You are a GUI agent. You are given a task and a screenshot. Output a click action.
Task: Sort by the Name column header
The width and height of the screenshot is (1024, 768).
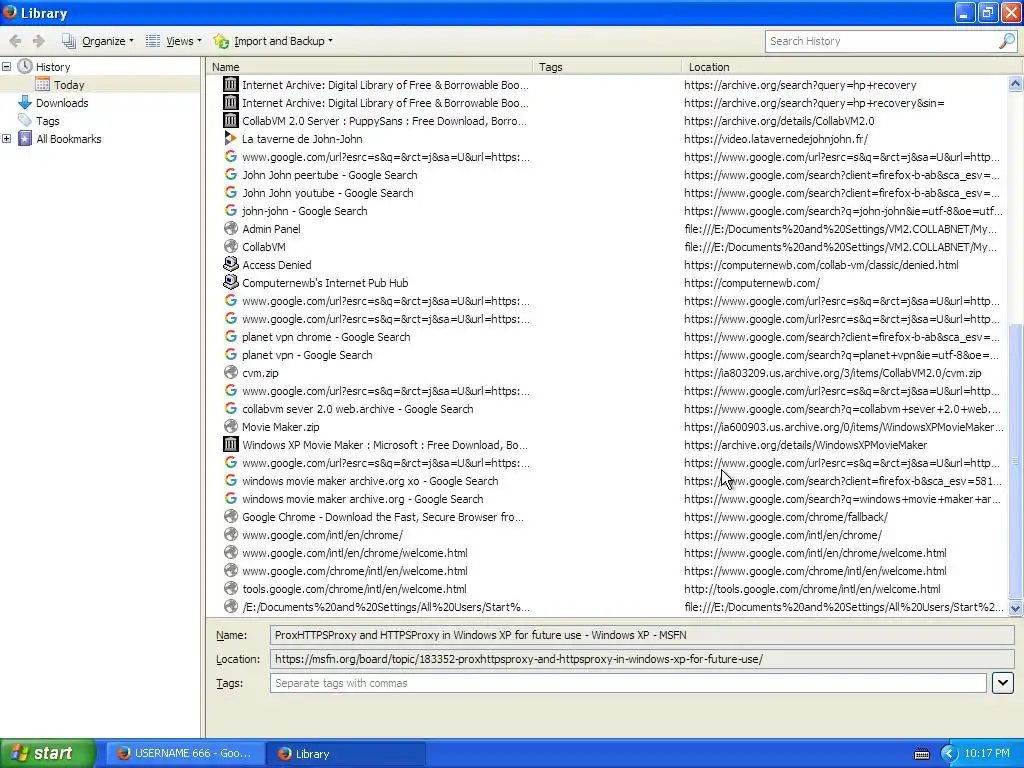[x=370, y=67]
